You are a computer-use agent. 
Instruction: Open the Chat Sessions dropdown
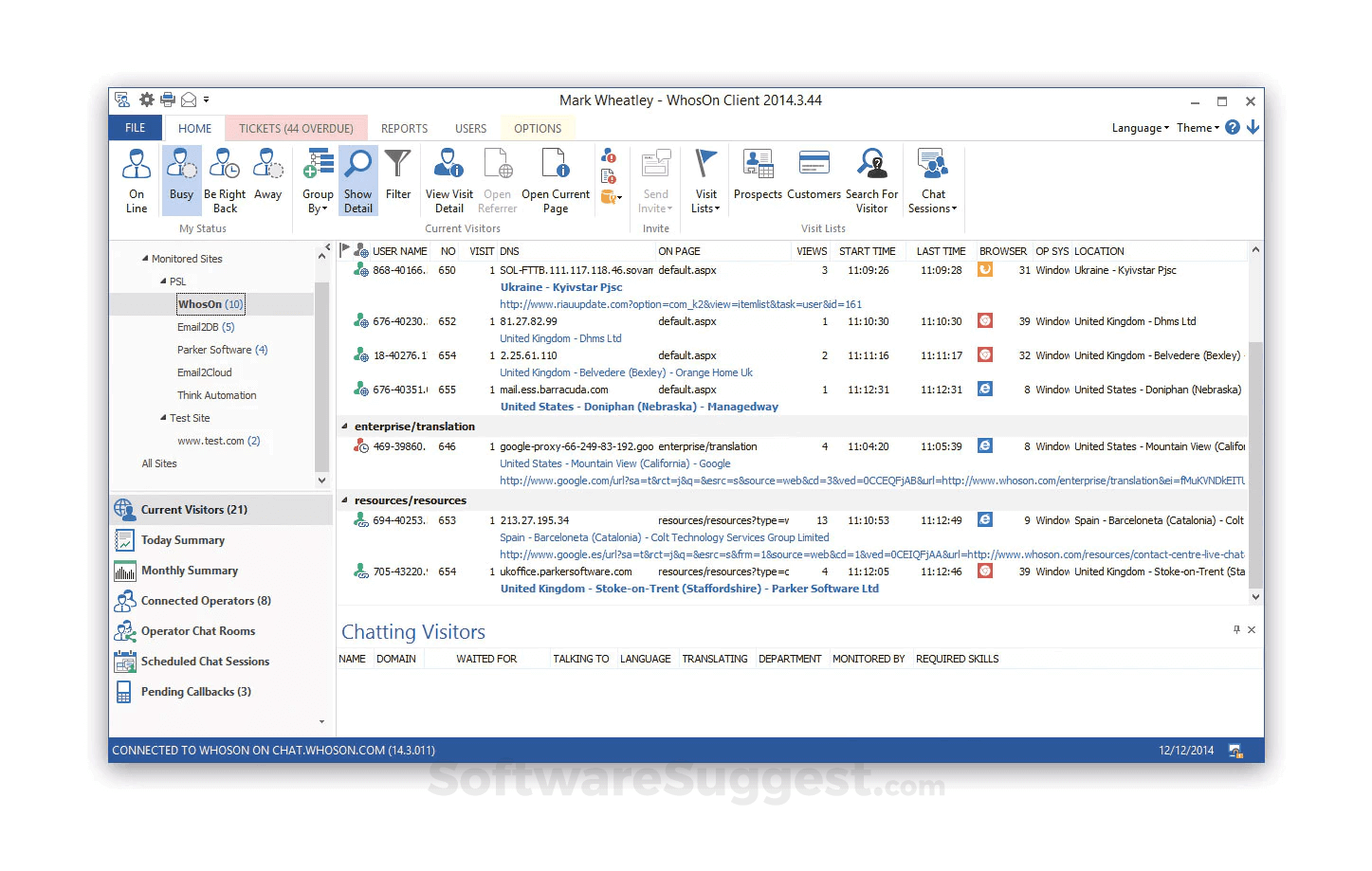tap(933, 180)
